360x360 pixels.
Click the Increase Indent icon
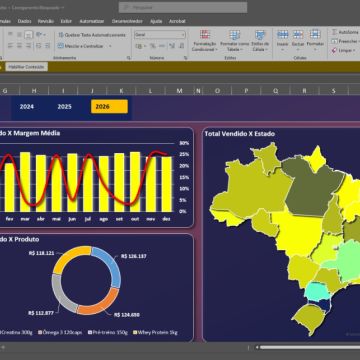47,45
